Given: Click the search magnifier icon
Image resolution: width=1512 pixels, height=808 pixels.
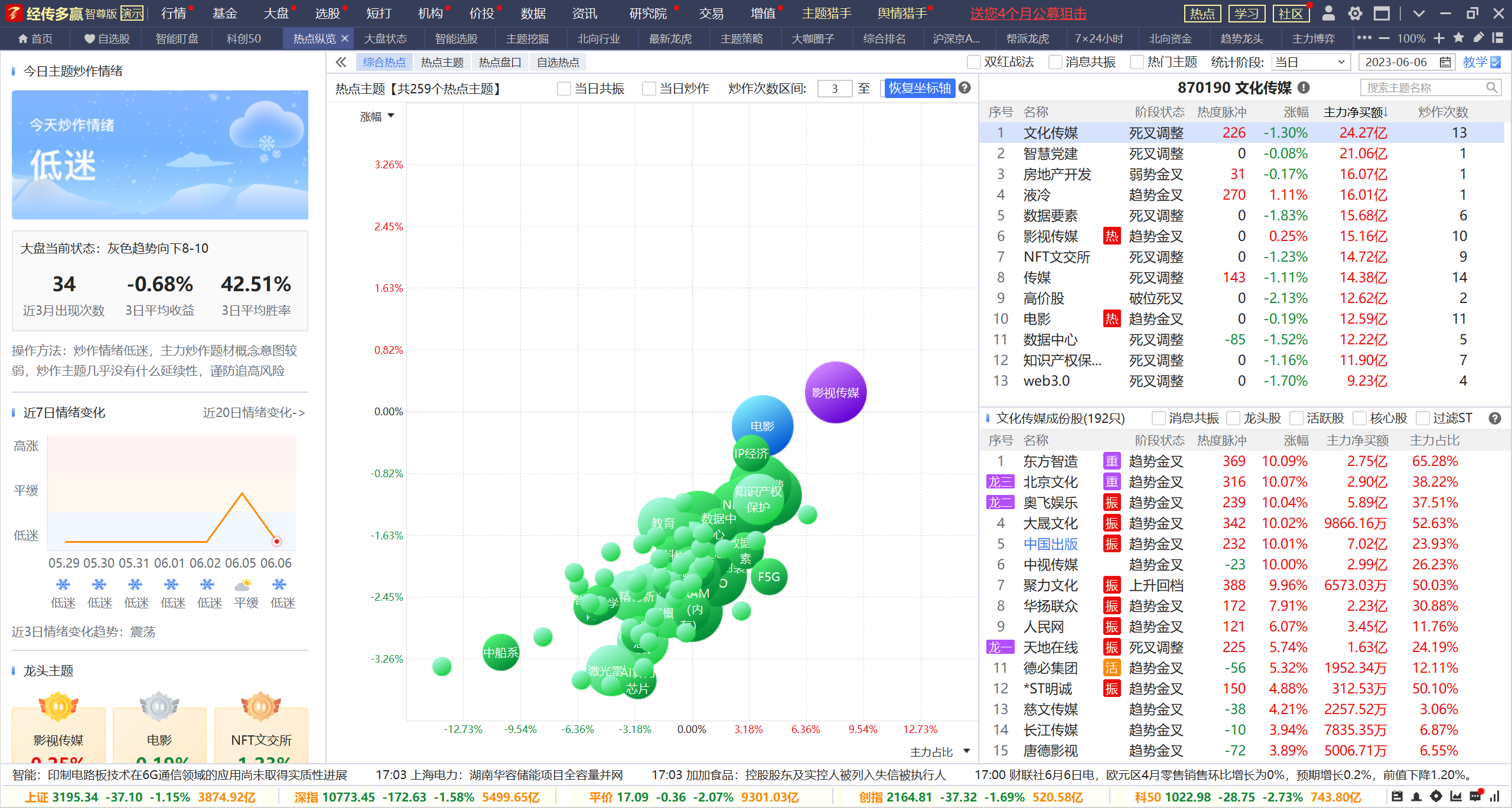Looking at the screenshot, I should (x=1491, y=88).
